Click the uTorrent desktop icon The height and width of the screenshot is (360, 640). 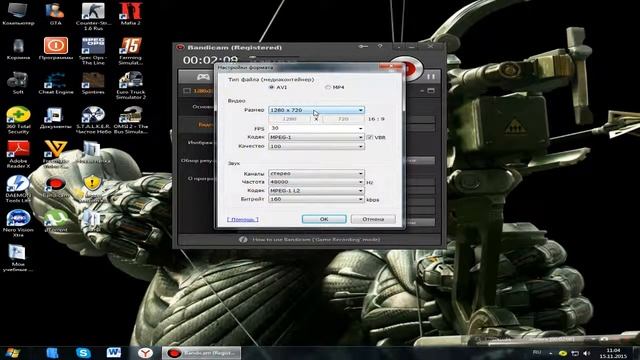[56, 220]
